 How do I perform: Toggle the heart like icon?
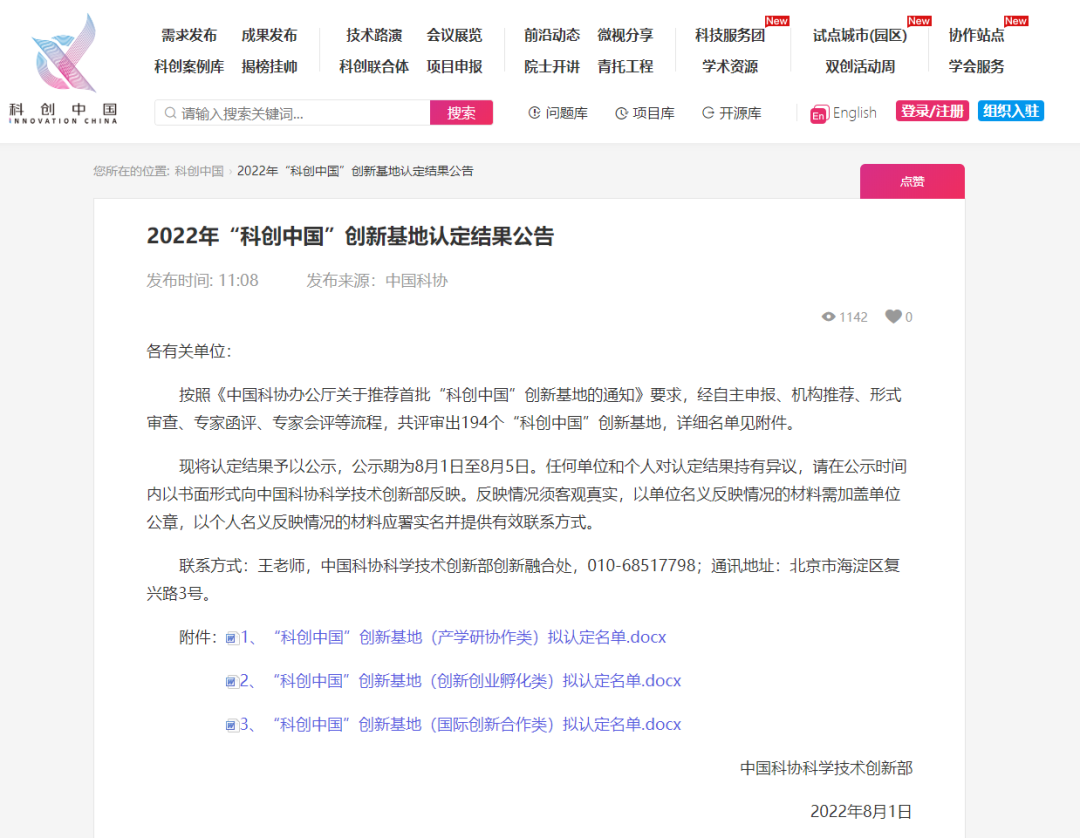pyautogui.click(x=892, y=316)
